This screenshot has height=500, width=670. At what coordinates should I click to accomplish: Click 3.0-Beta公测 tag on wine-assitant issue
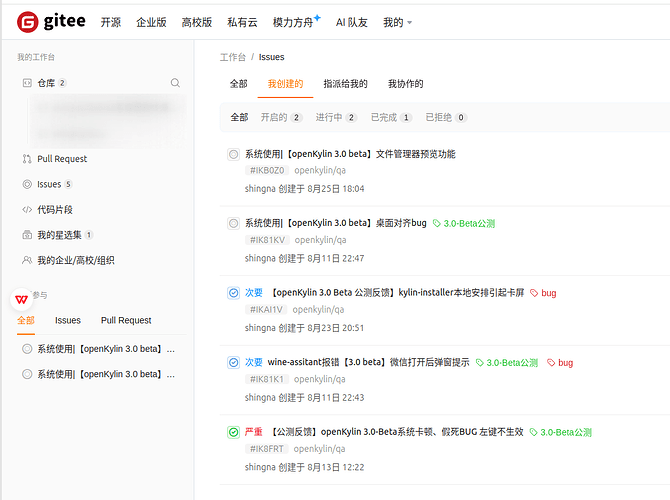[507, 363]
